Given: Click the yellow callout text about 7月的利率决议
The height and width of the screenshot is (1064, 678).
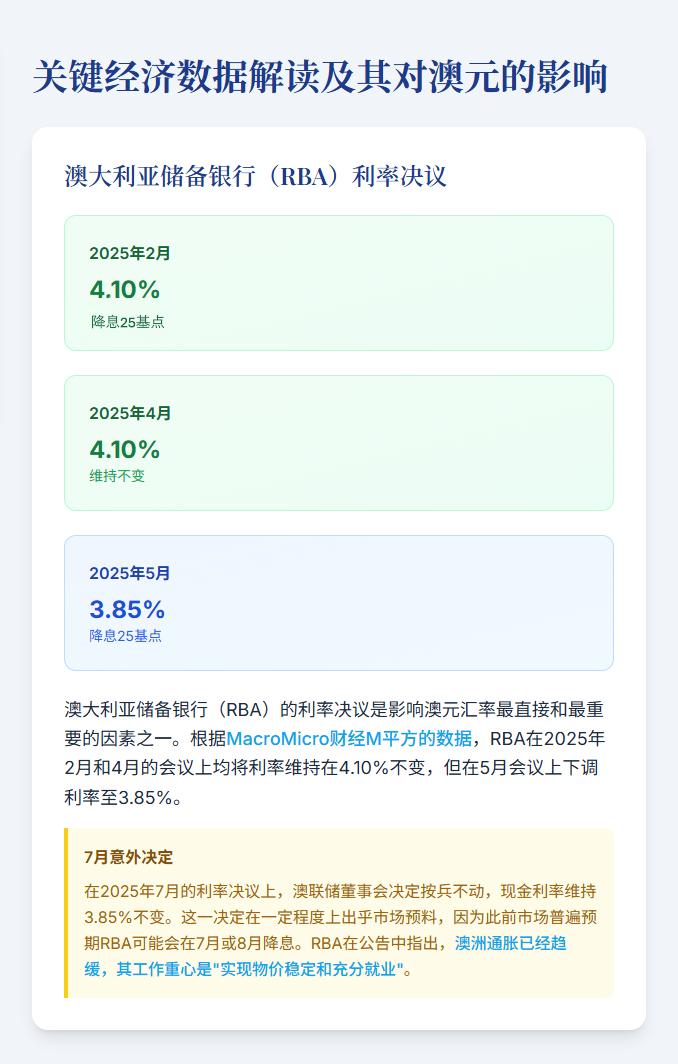Looking at the screenshot, I should (340, 930).
